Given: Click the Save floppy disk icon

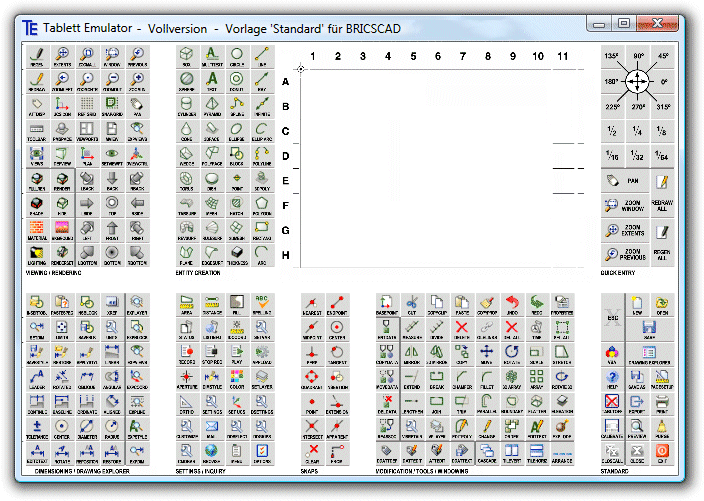Looking at the screenshot, I should click(x=650, y=330).
